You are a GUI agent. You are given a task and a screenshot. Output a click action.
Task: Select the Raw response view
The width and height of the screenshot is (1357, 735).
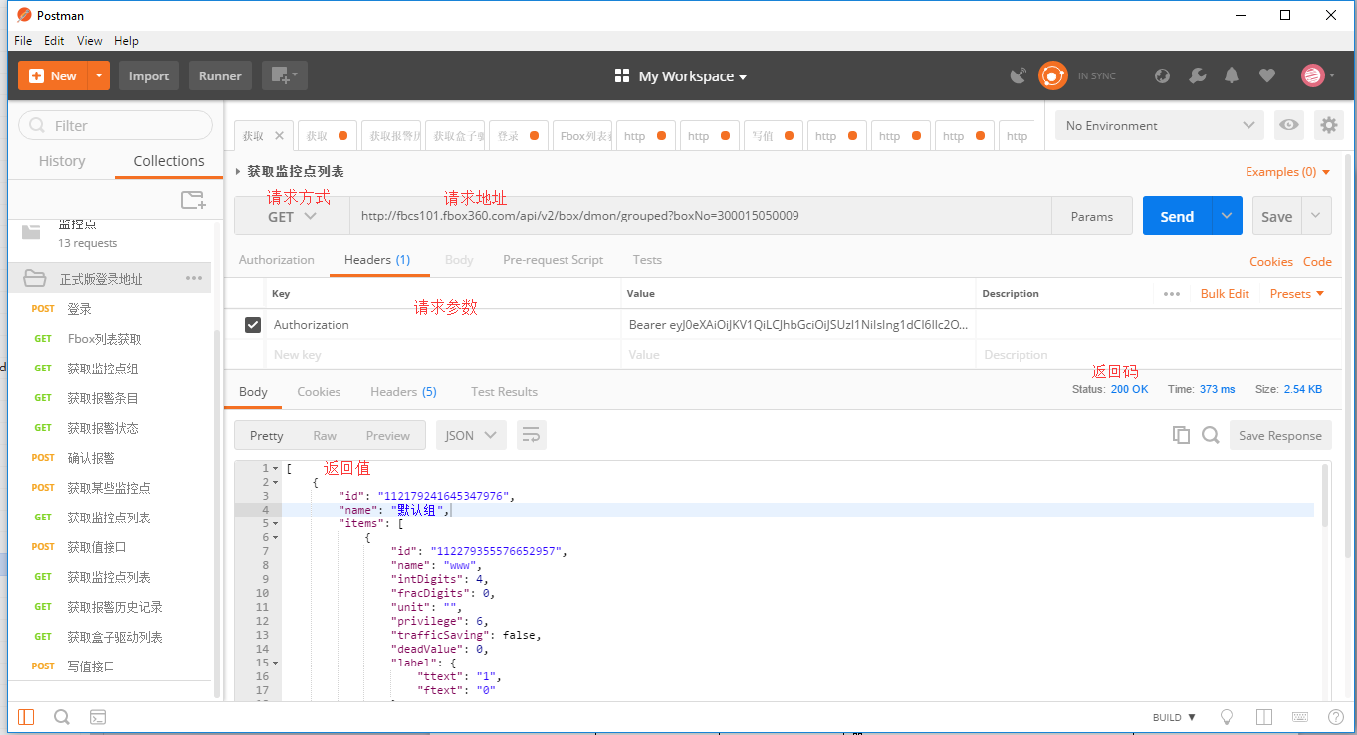pos(325,435)
